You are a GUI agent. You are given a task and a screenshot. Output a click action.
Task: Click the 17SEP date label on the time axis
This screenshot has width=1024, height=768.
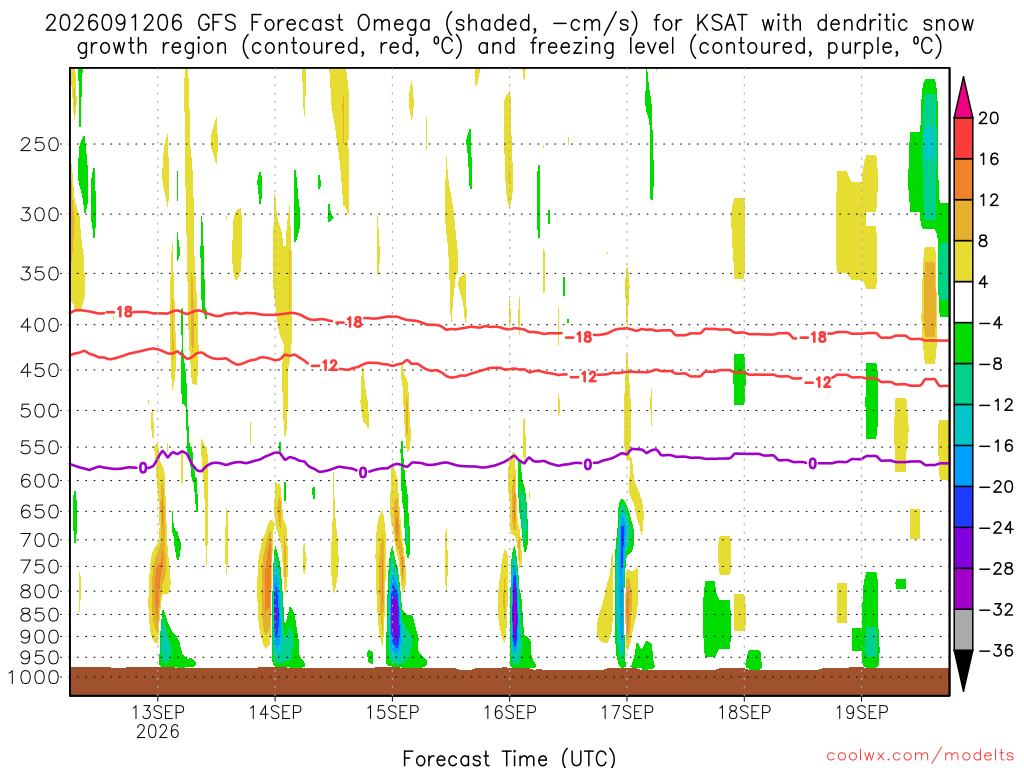coord(627,712)
